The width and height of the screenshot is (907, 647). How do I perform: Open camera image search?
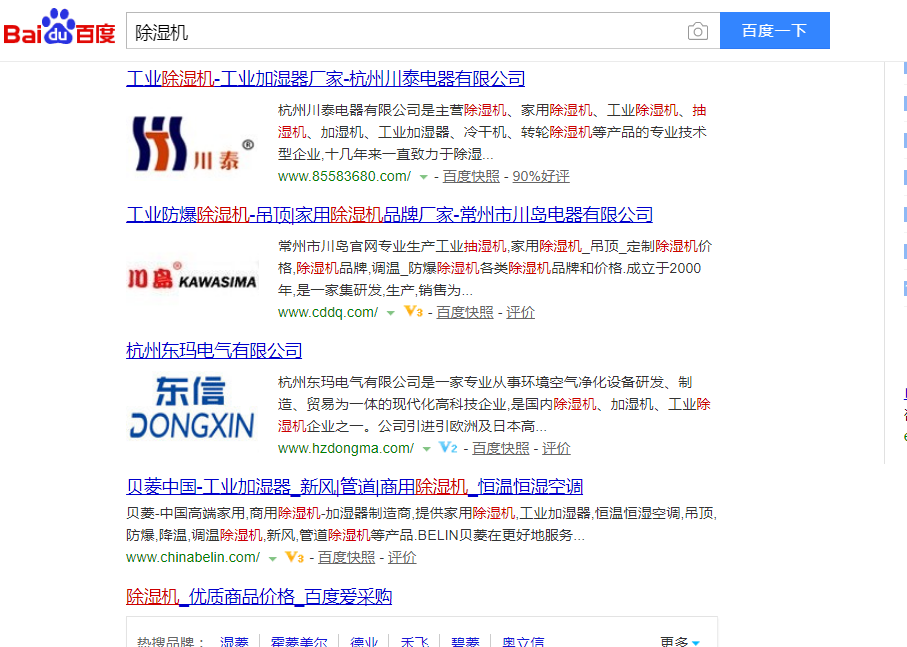(697, 32)
